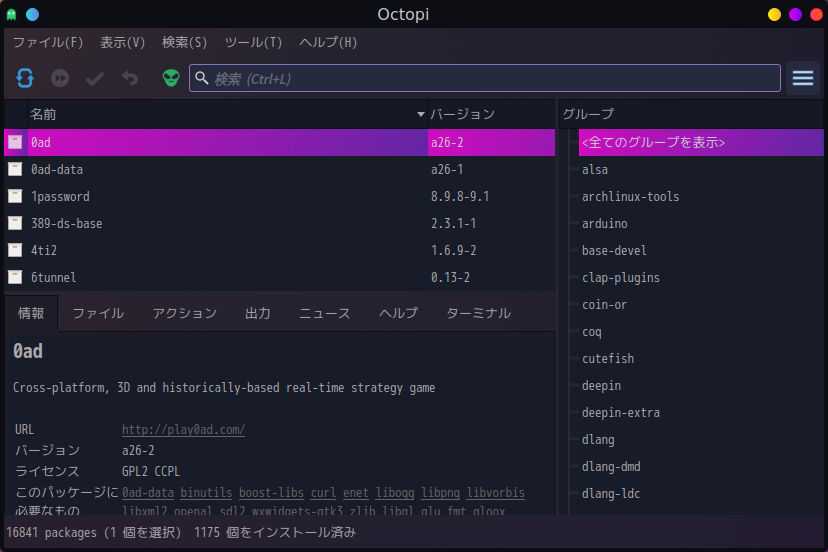
Task: Click the magnifier icon in search box
Action: click(x=202, y=78)
